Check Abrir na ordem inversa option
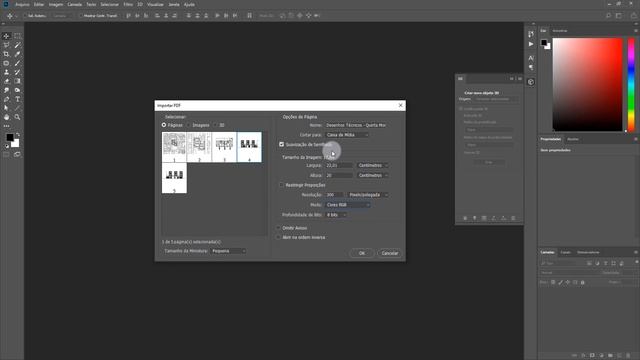Viewport: 640px width, 360px height. click(x=278, y=237)
